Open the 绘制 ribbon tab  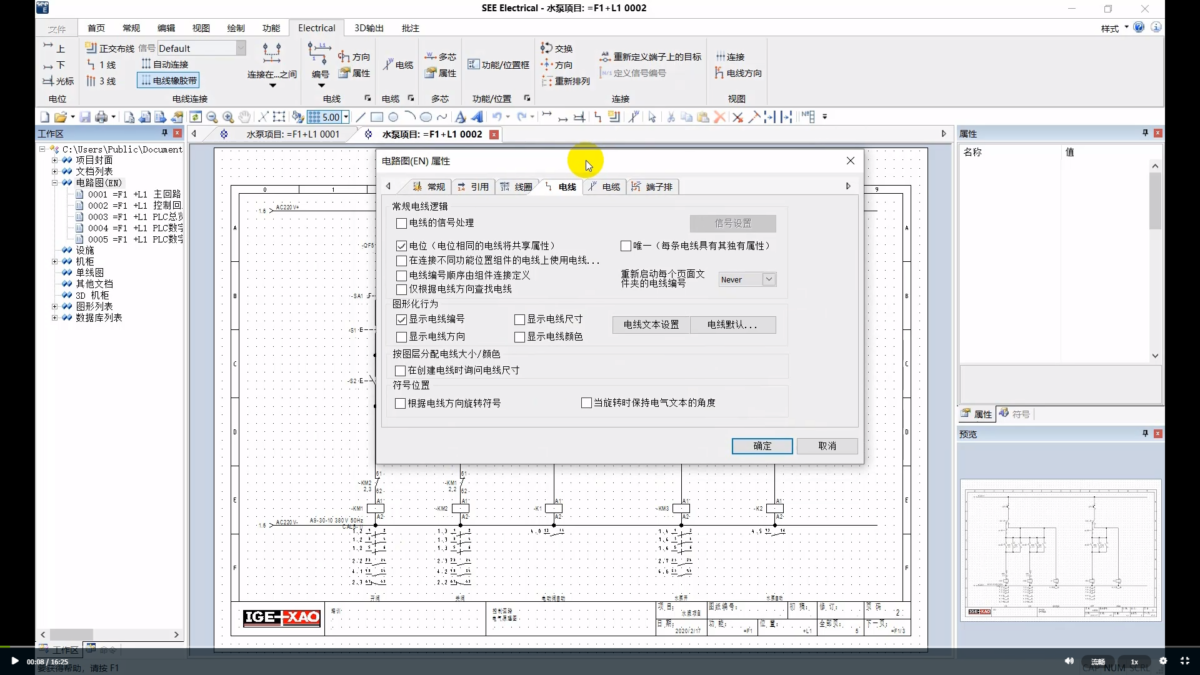click(x=235, y=28)
